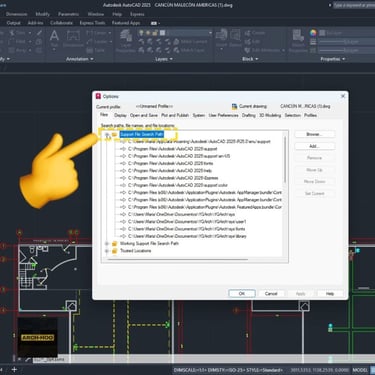The image size is (375, 375).
Task: Switch to the Selection tab
Action: (293, 115)
